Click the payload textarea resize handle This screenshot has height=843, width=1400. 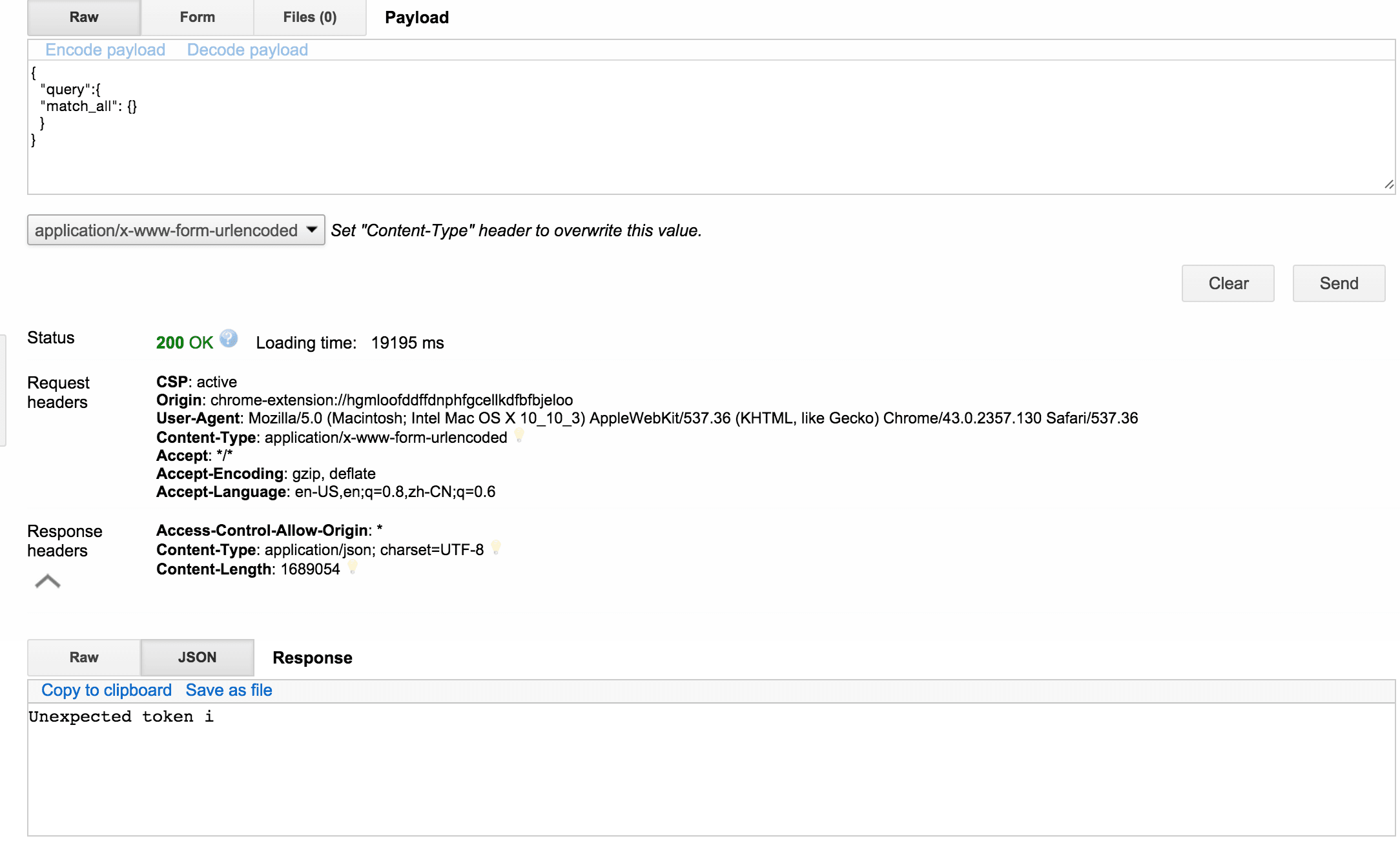[x=1388, y=185]
